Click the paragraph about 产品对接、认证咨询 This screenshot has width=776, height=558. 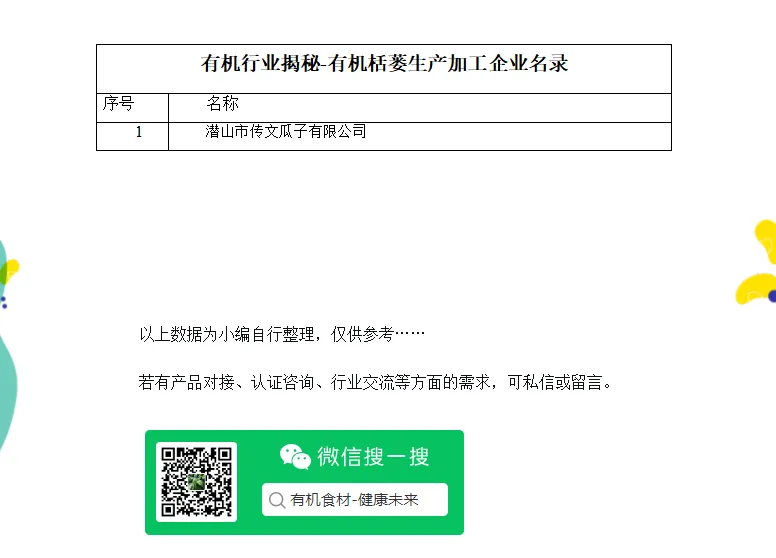pos(375,382)
